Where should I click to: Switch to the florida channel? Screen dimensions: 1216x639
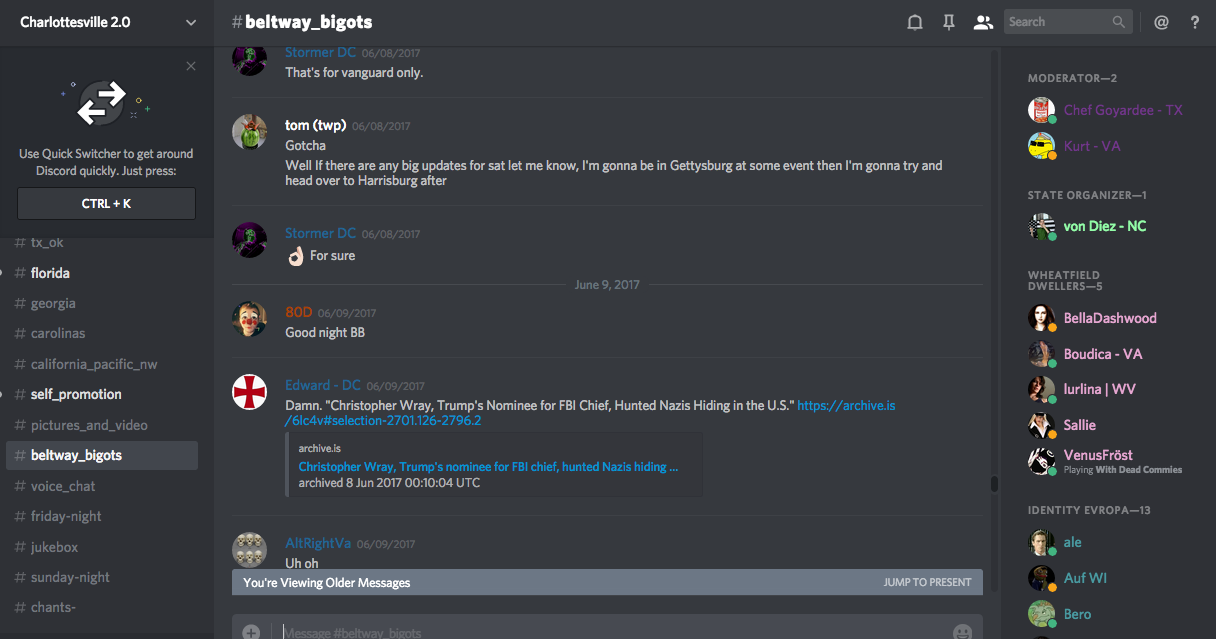coord(50,273)
